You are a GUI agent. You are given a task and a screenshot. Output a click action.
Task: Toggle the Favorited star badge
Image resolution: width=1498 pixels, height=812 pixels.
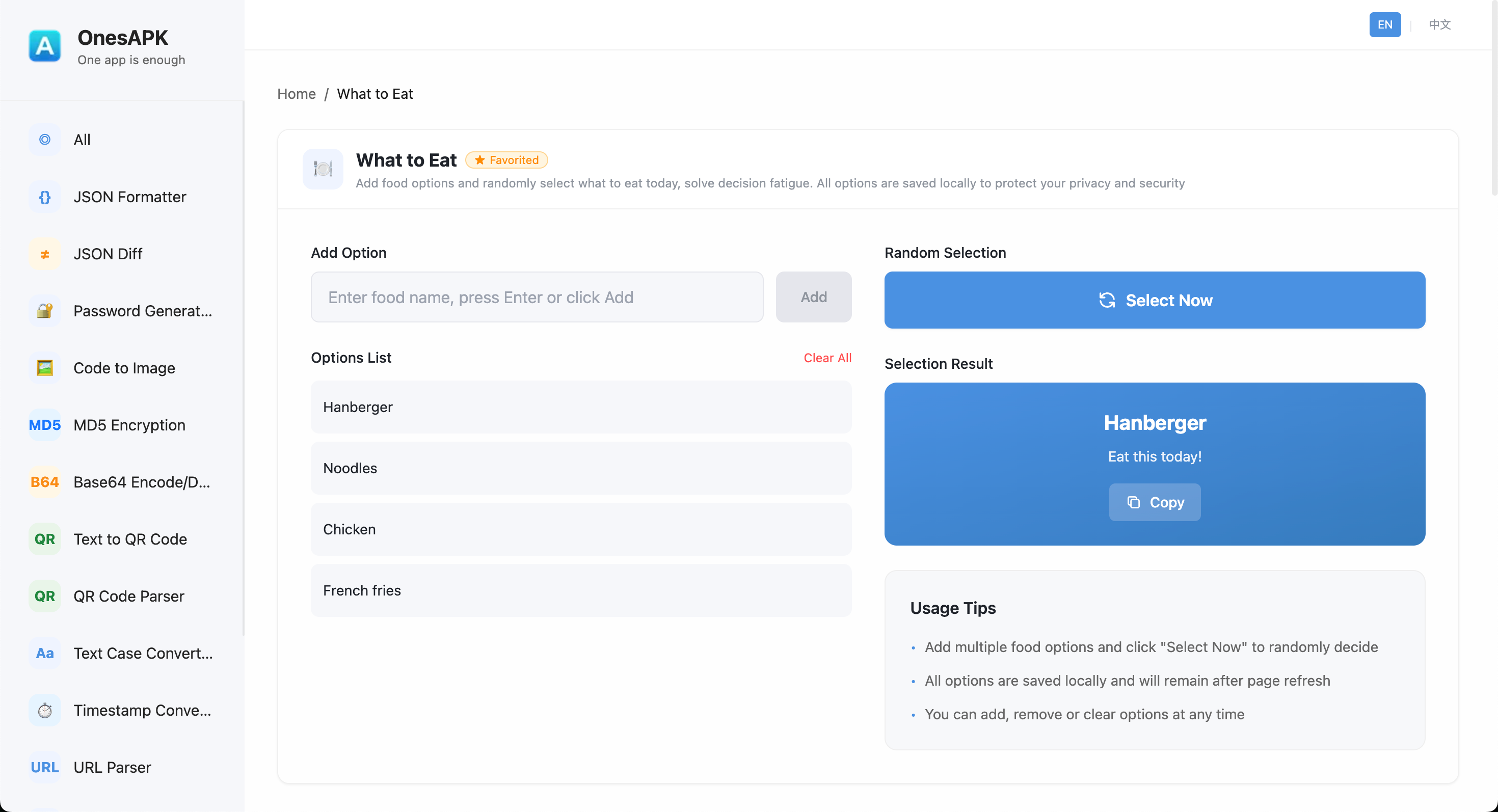pos(505,160)
